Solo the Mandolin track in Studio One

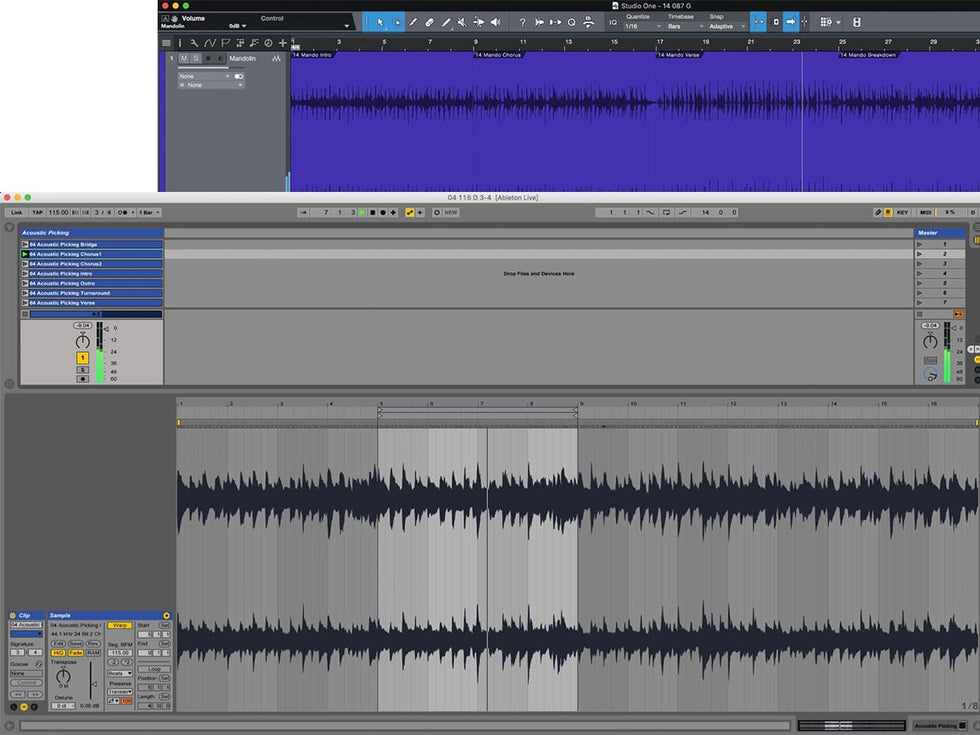pyautogui.click(x=195, y=58)
